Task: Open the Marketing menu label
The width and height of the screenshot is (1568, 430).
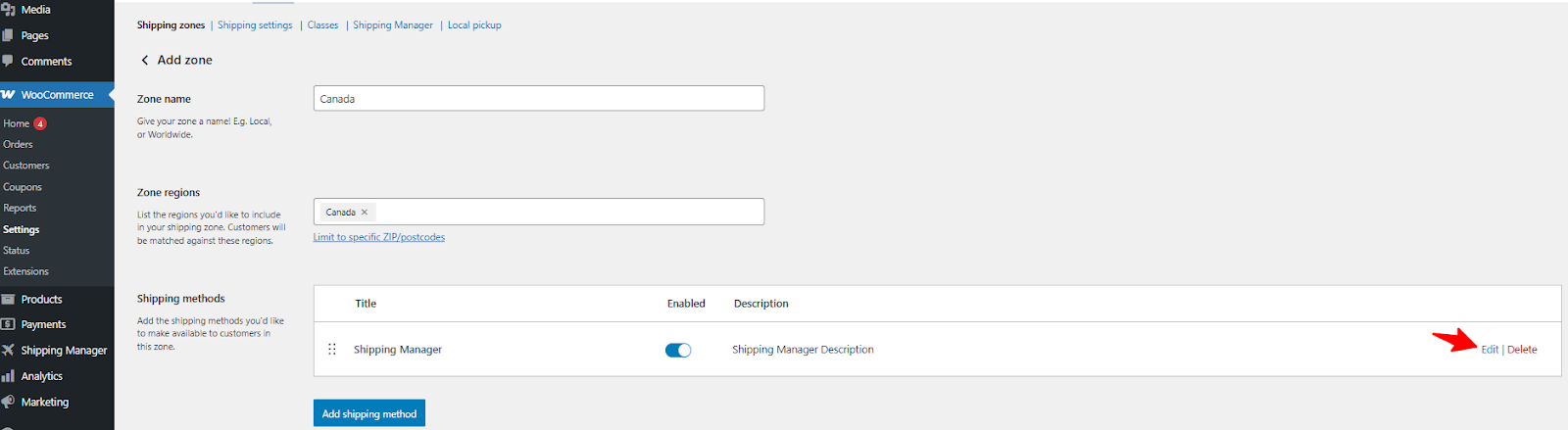Action: [45, 402]
